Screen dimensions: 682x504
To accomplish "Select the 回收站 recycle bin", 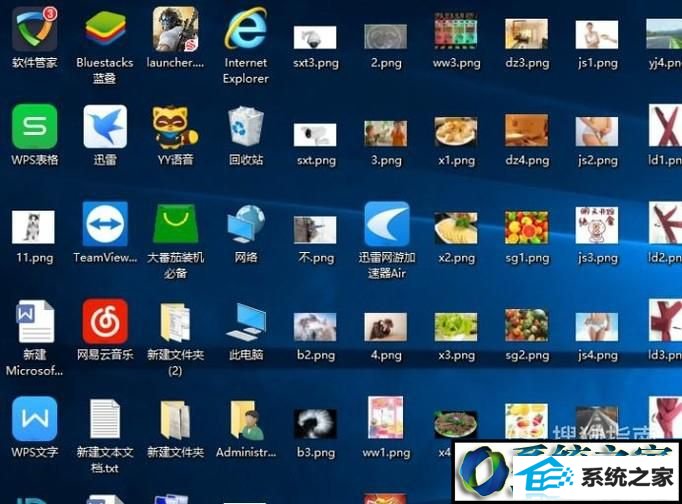I will 246,127.
